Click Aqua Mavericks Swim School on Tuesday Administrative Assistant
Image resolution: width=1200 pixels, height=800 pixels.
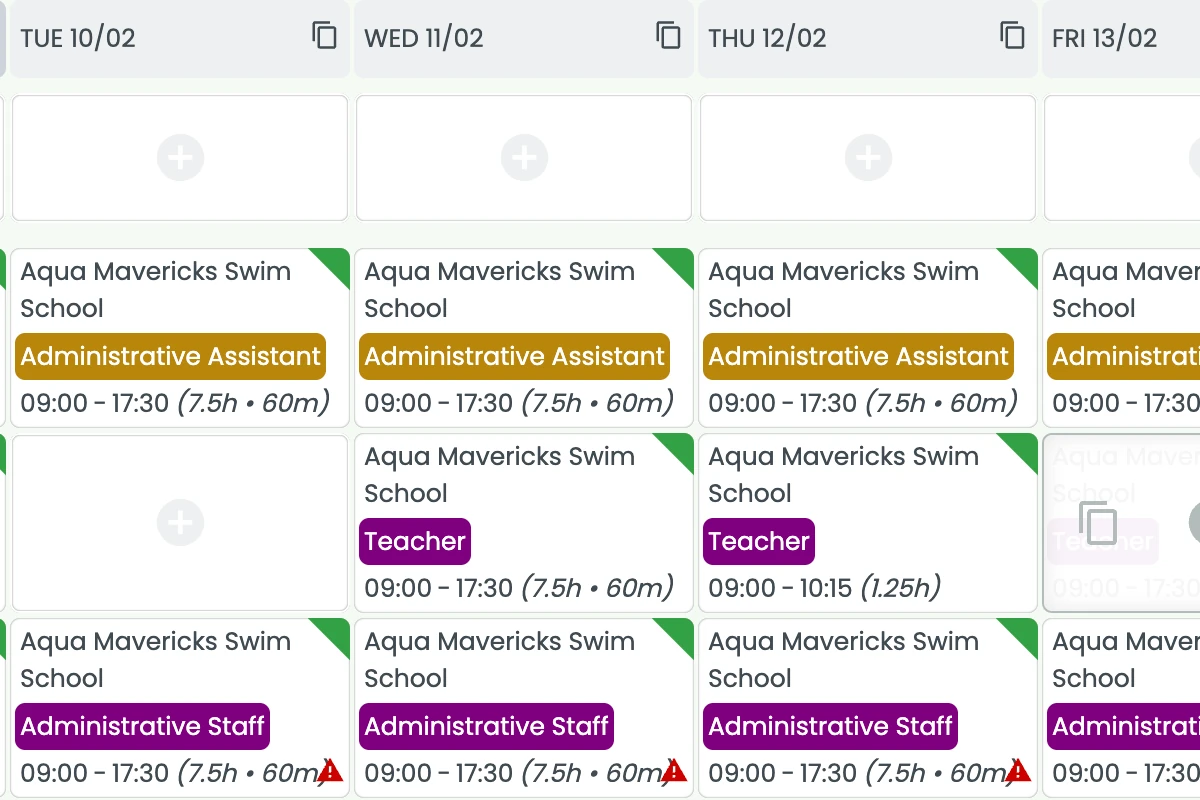click(156, 290)
